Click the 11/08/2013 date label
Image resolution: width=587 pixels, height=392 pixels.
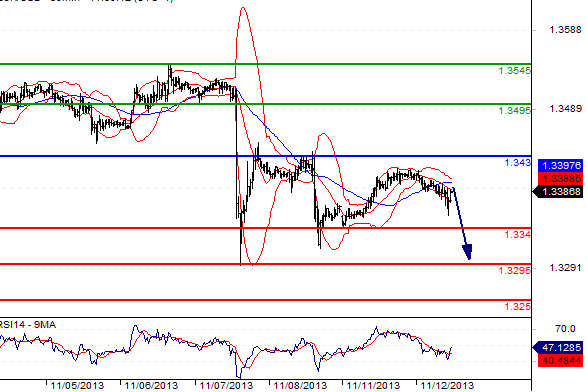tap(300, 385)
